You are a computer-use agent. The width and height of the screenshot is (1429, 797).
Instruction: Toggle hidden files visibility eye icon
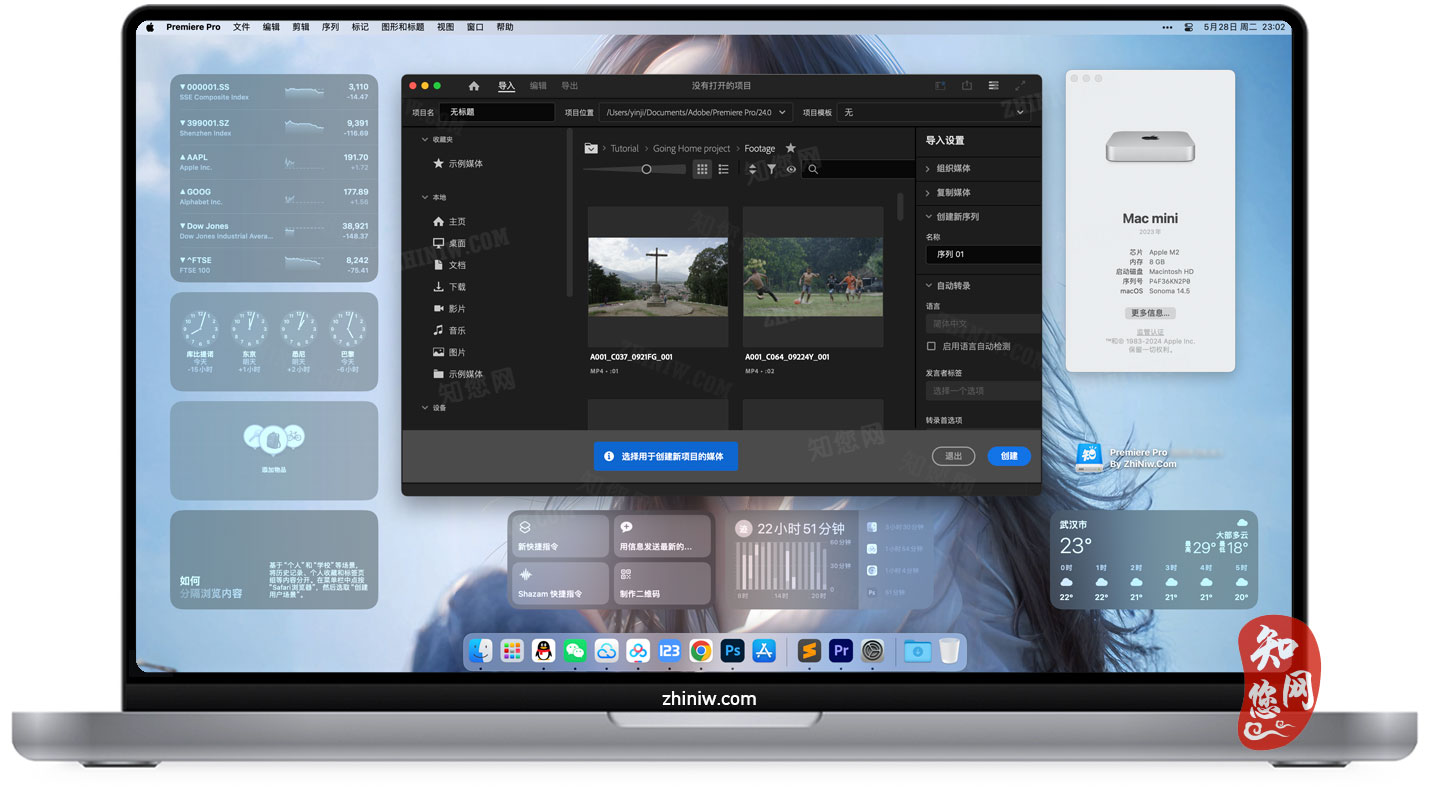pos(791,170)
